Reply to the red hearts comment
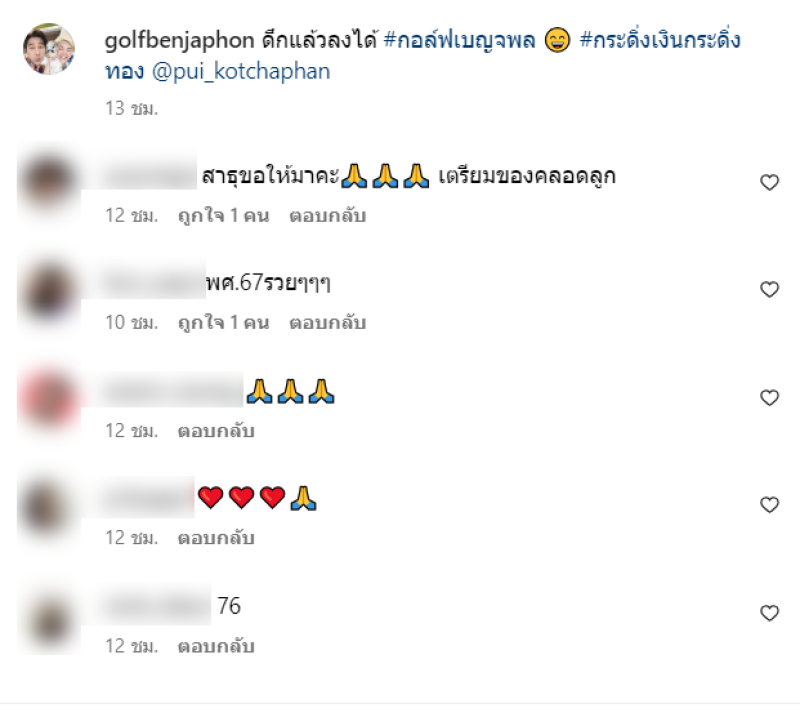Screen dimensions: 800x717 coord(216,538)
